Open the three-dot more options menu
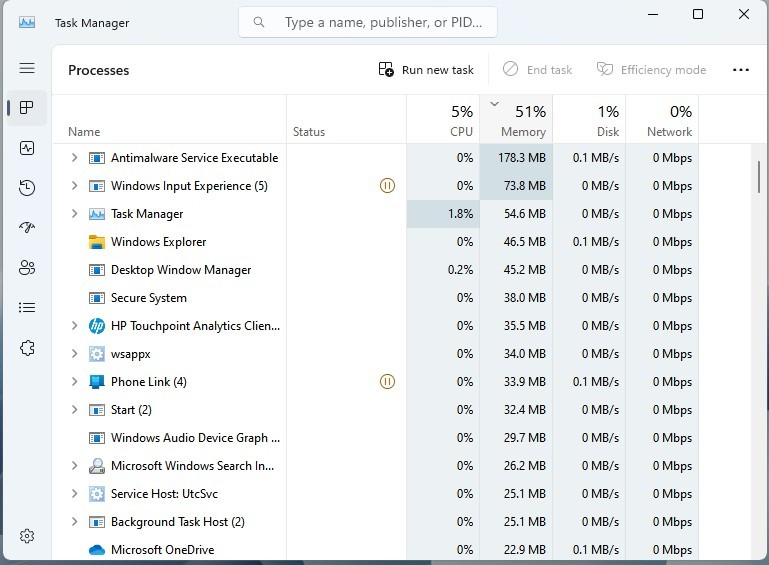Image resolution: width=769 pixels, height=565 pixels. pyautogui.click(x=741, y=70)
